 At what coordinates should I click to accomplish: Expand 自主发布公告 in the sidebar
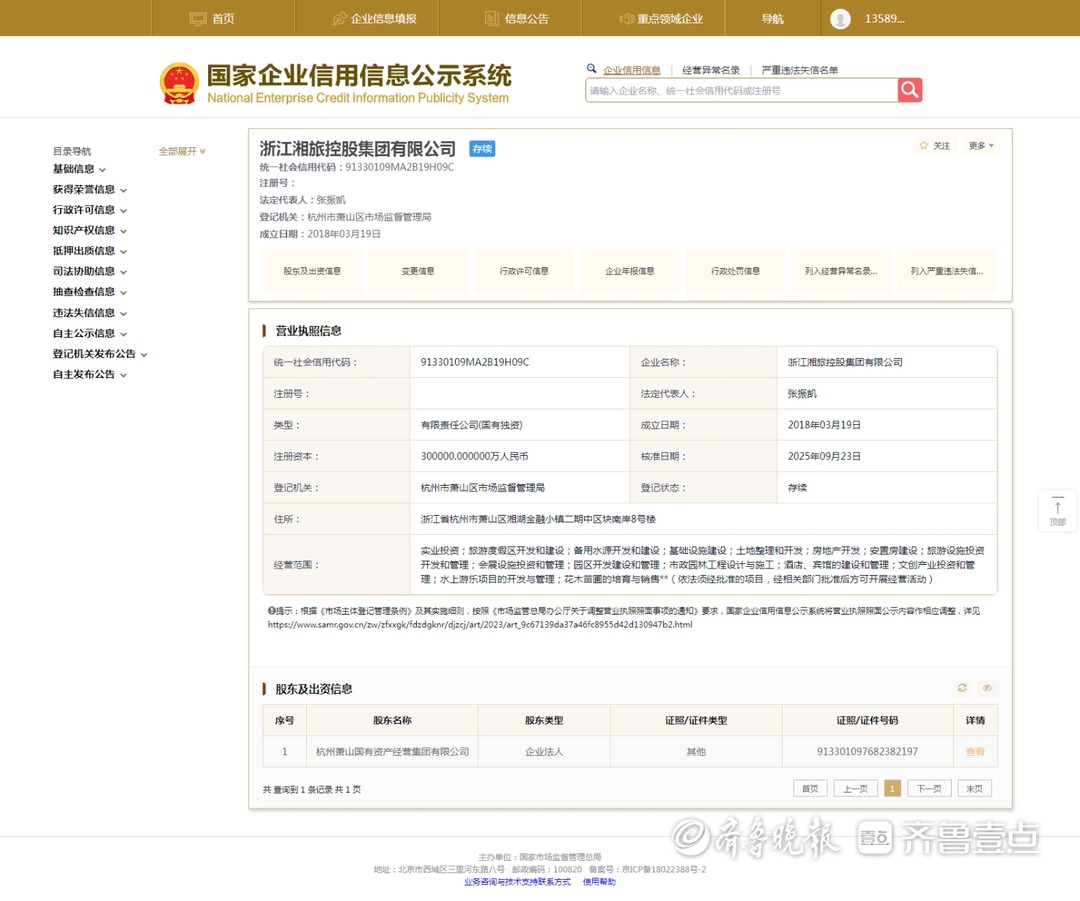[x=90, y=375]
